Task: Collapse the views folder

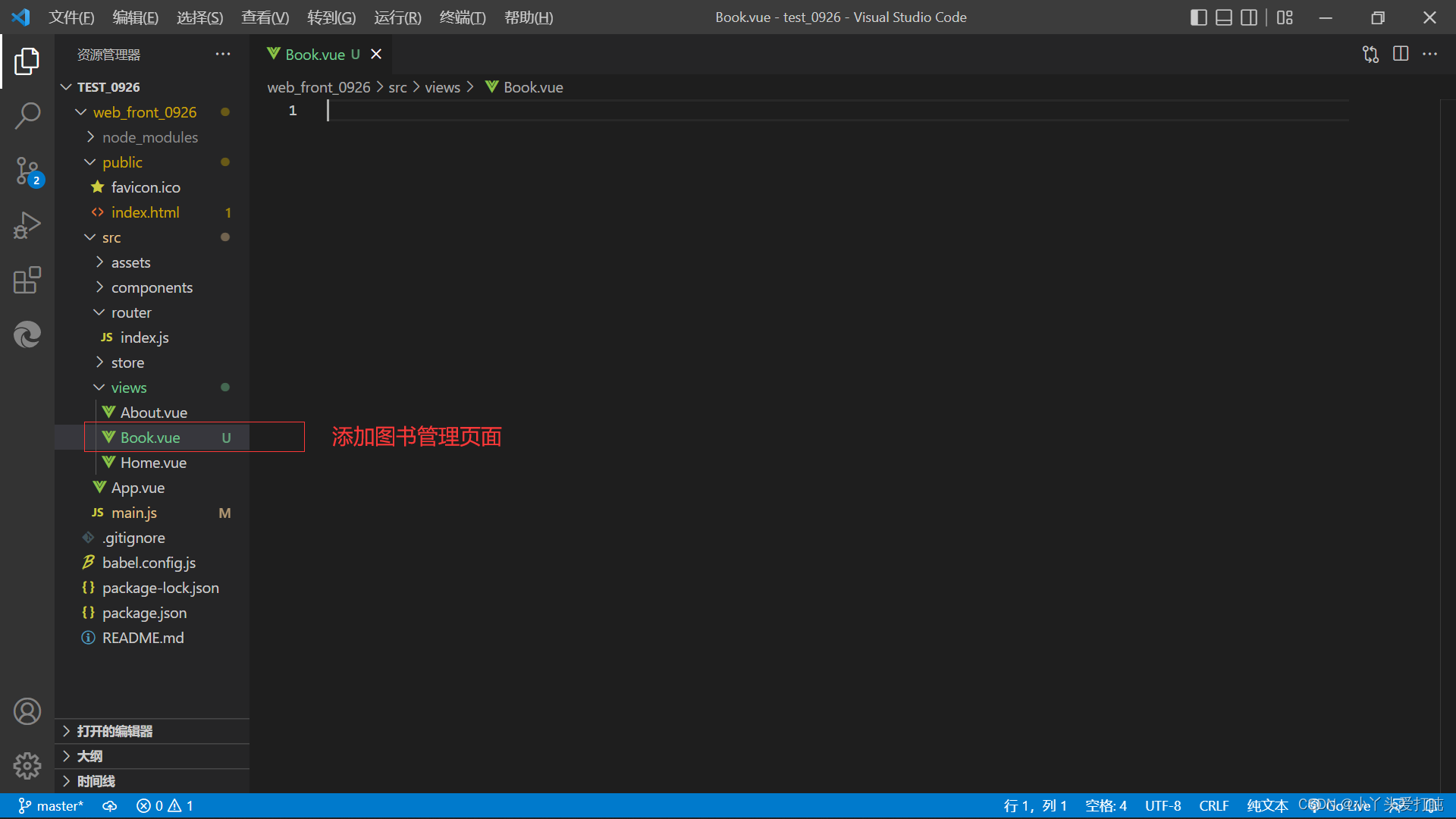Action: (99, 388)
